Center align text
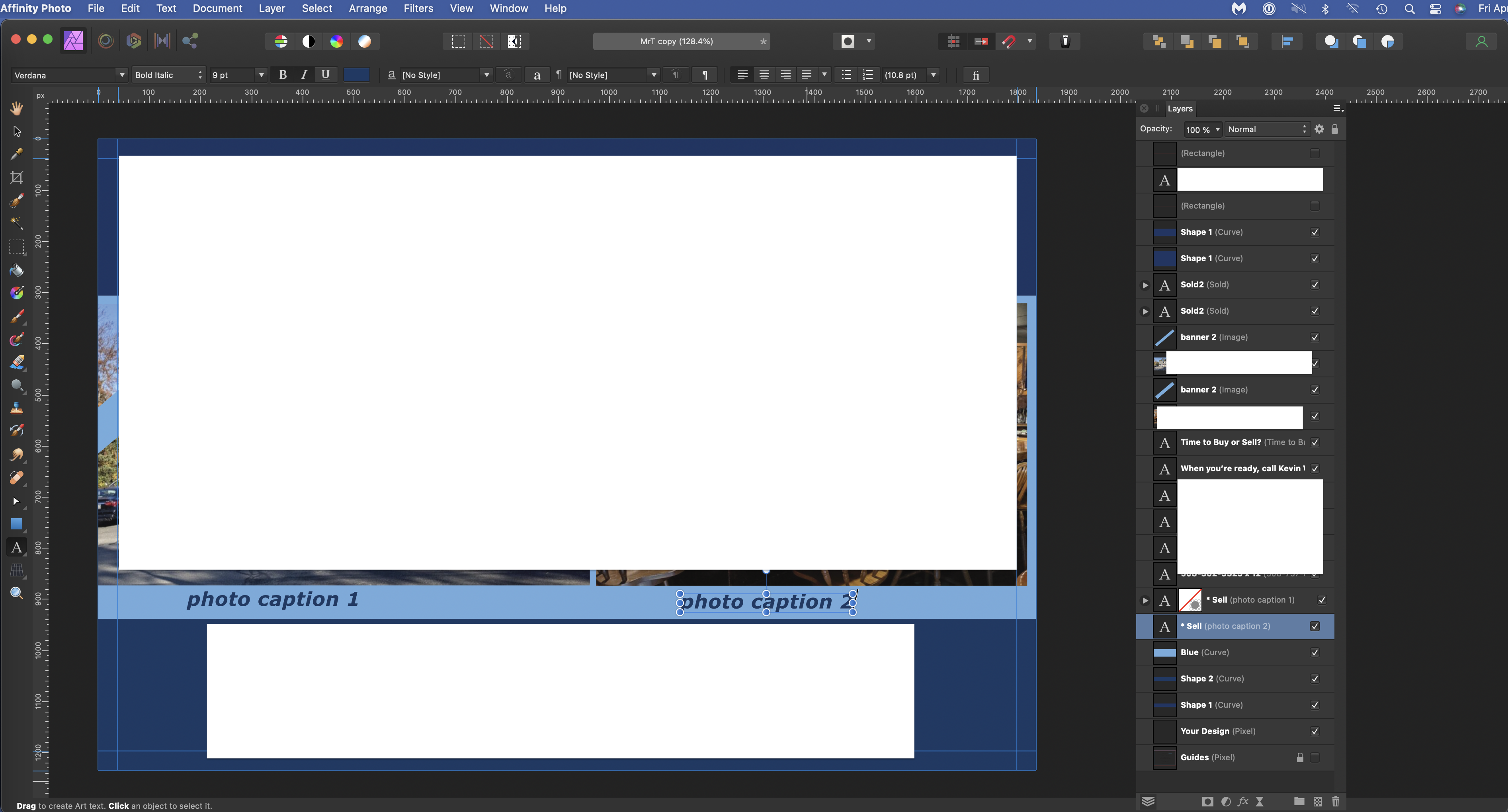The image size is (1508, 812). tap(764, 74)
